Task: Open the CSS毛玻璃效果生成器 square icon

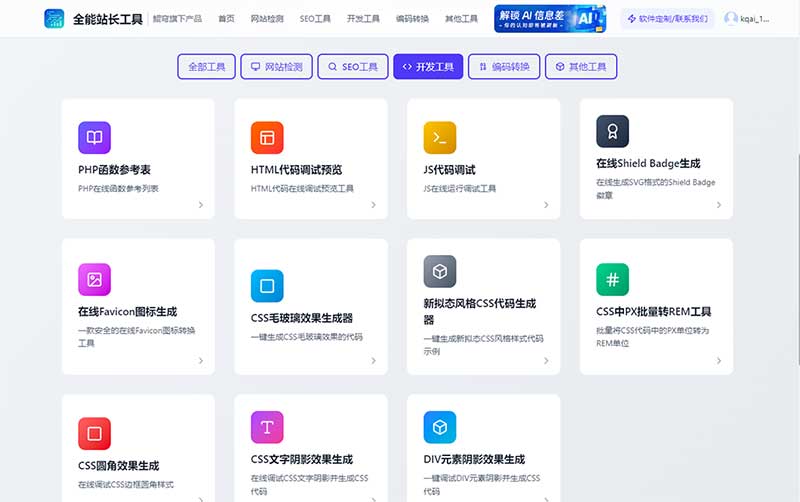Action: click(267, 286)
